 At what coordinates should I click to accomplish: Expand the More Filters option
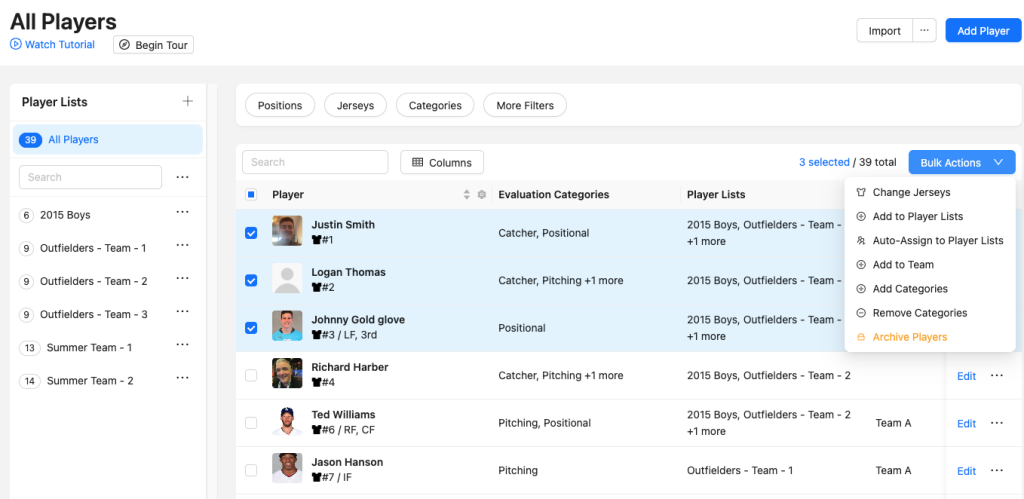coord(524,105)
